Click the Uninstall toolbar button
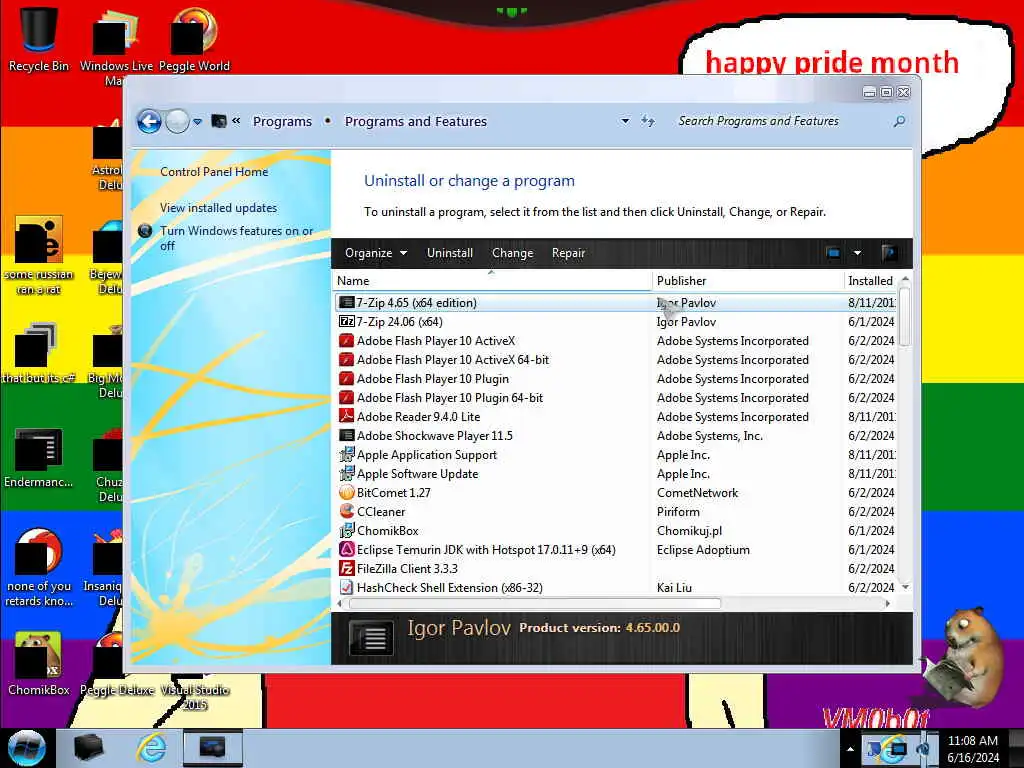Screen dimensions: 1024x768 [449, 253]
